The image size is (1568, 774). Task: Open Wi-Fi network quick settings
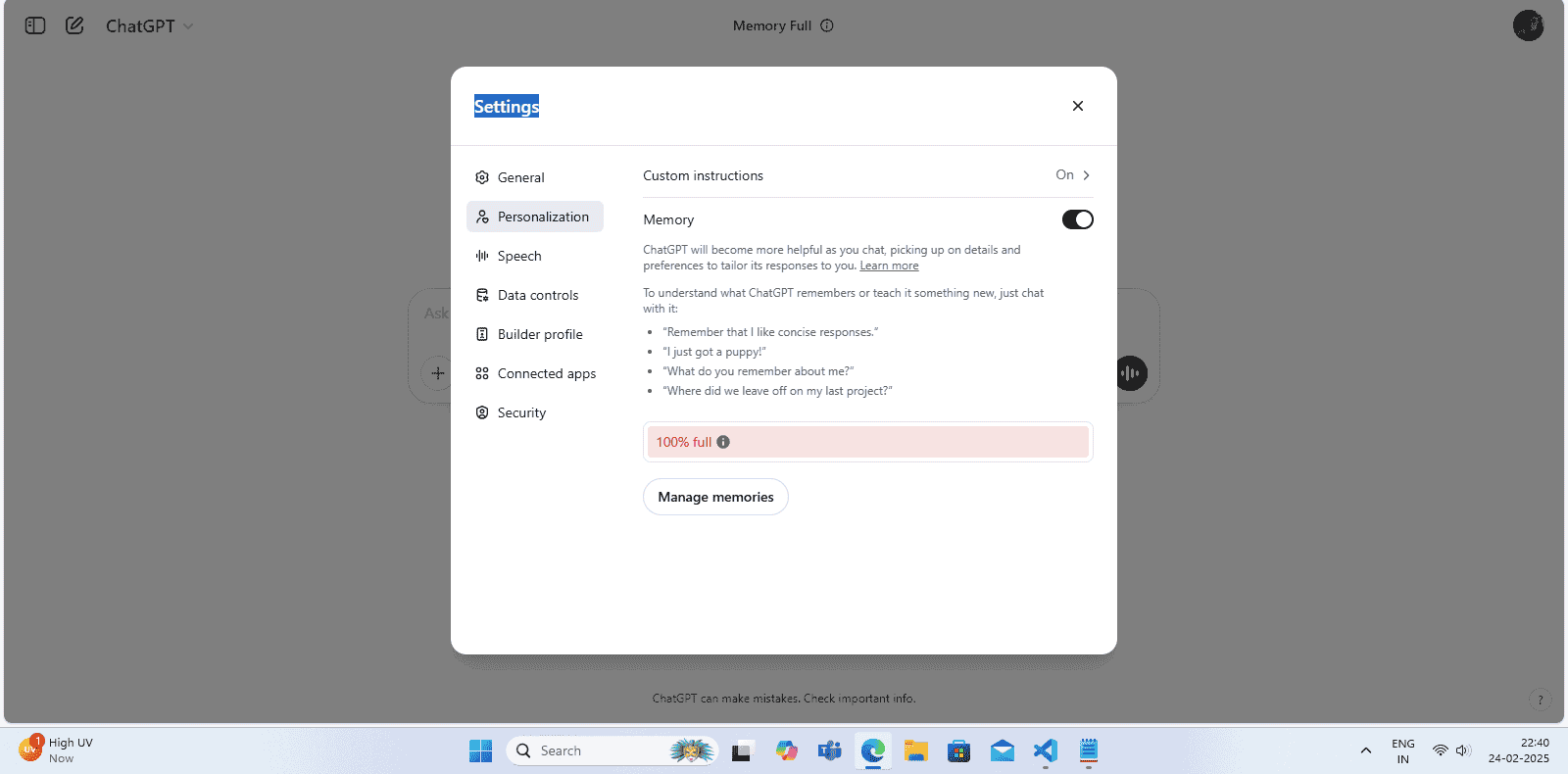point(1440,750)
